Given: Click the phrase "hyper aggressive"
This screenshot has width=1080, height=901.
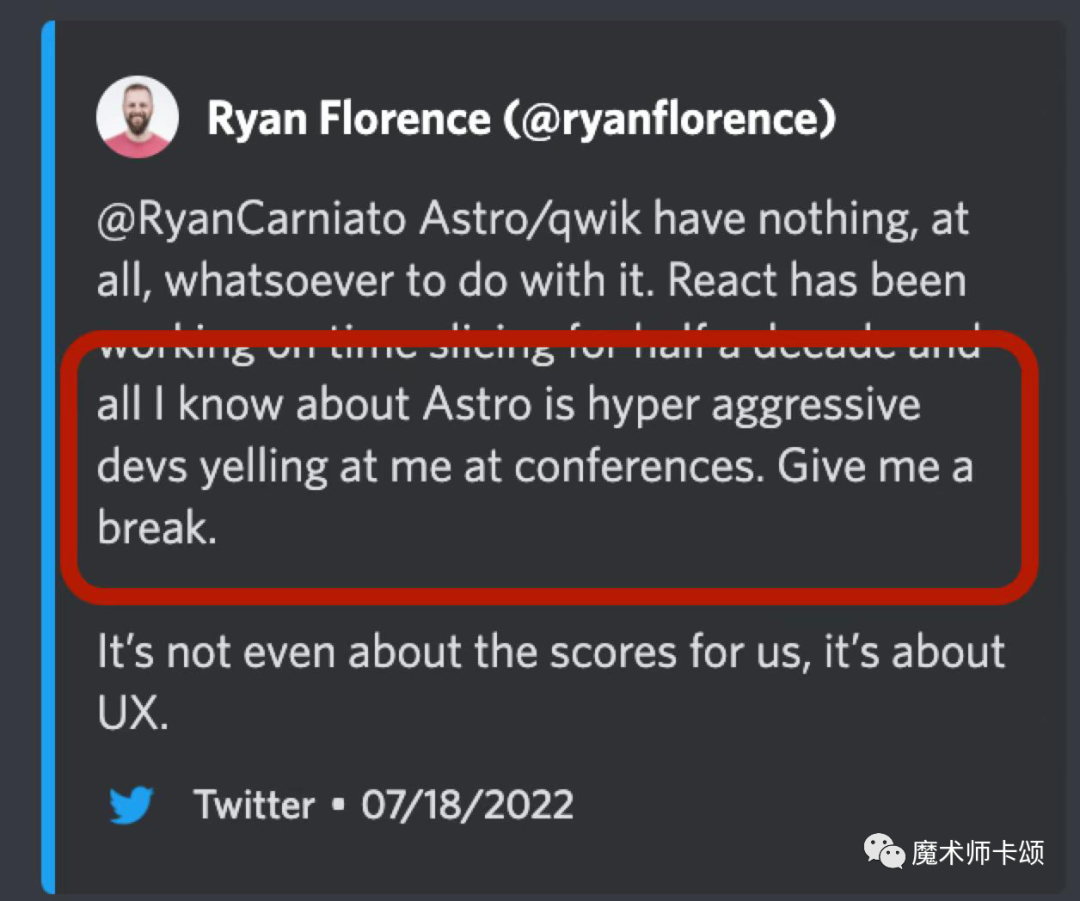Looking at the screenshot, I should click(x=753, y=405).
